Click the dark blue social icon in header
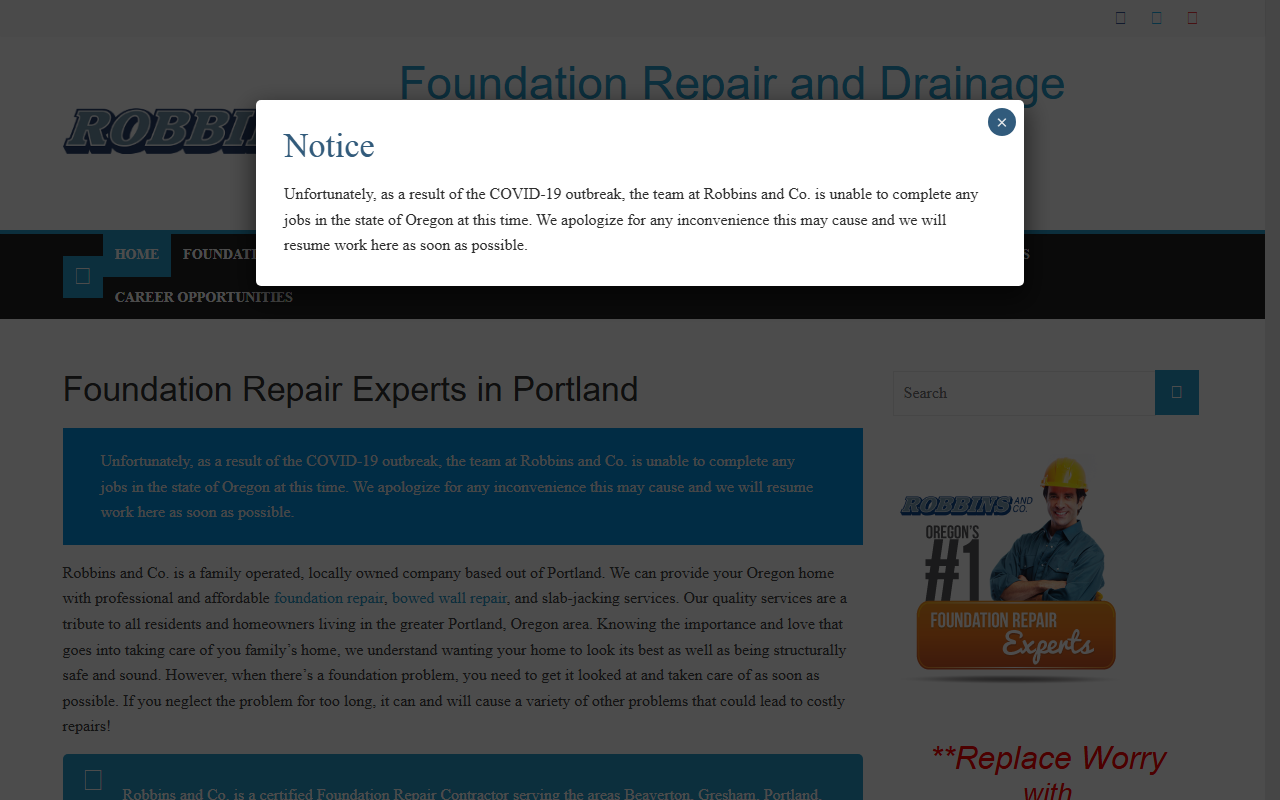Image resolution: width=1280 pixels, height=800 pixels. tap(1120, 17)
